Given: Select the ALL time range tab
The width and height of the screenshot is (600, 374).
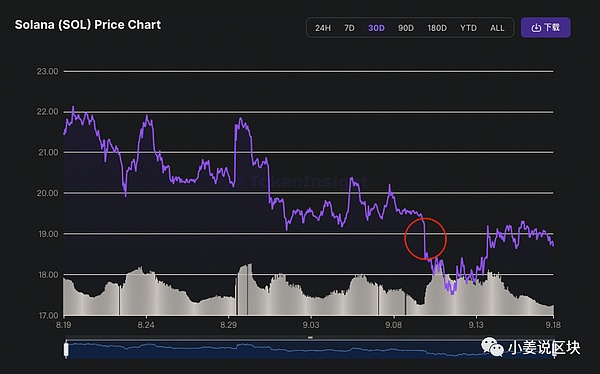Looking at the screenshot, I should coord(497,28).
